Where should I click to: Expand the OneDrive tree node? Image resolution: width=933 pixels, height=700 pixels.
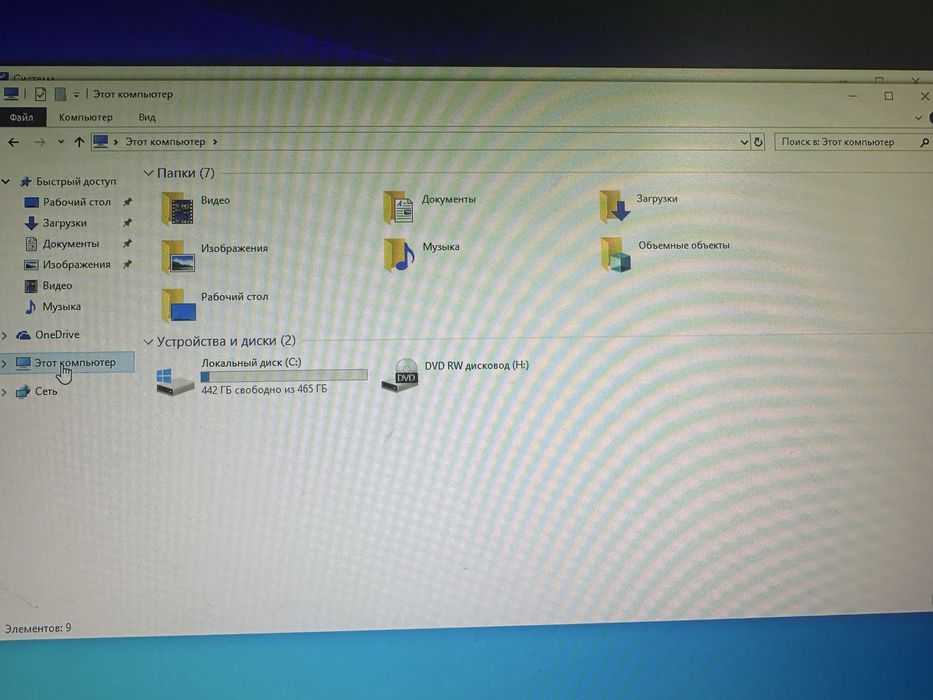[5, 336]
